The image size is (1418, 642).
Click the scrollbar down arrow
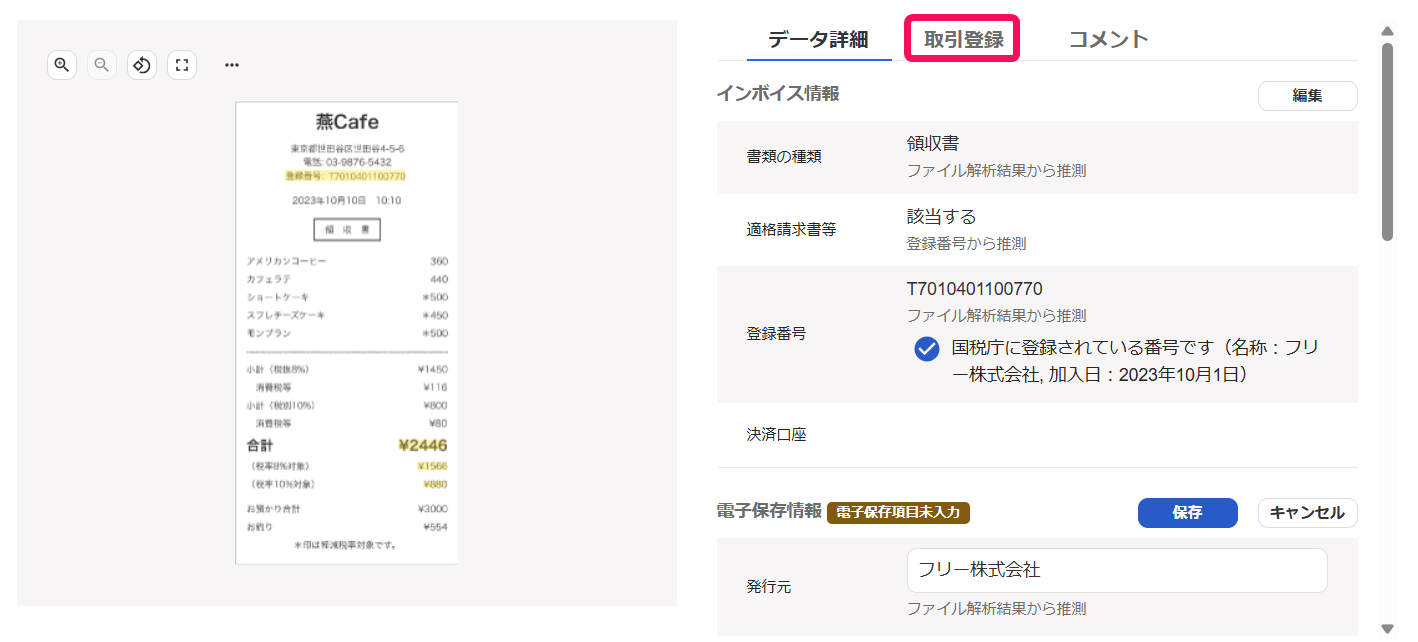(x=1387, y=629)
